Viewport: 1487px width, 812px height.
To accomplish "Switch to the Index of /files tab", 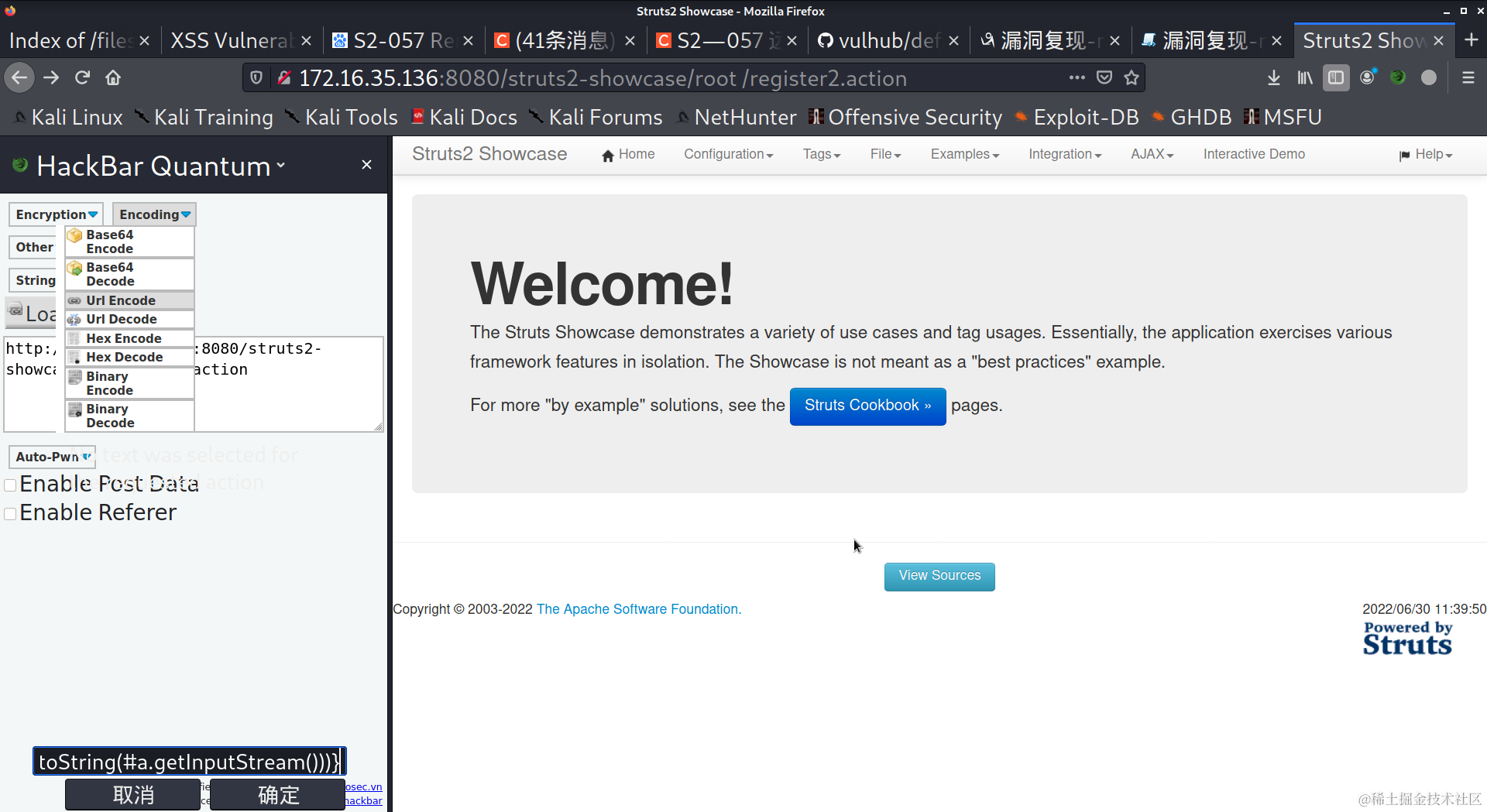I will (70, 41).
